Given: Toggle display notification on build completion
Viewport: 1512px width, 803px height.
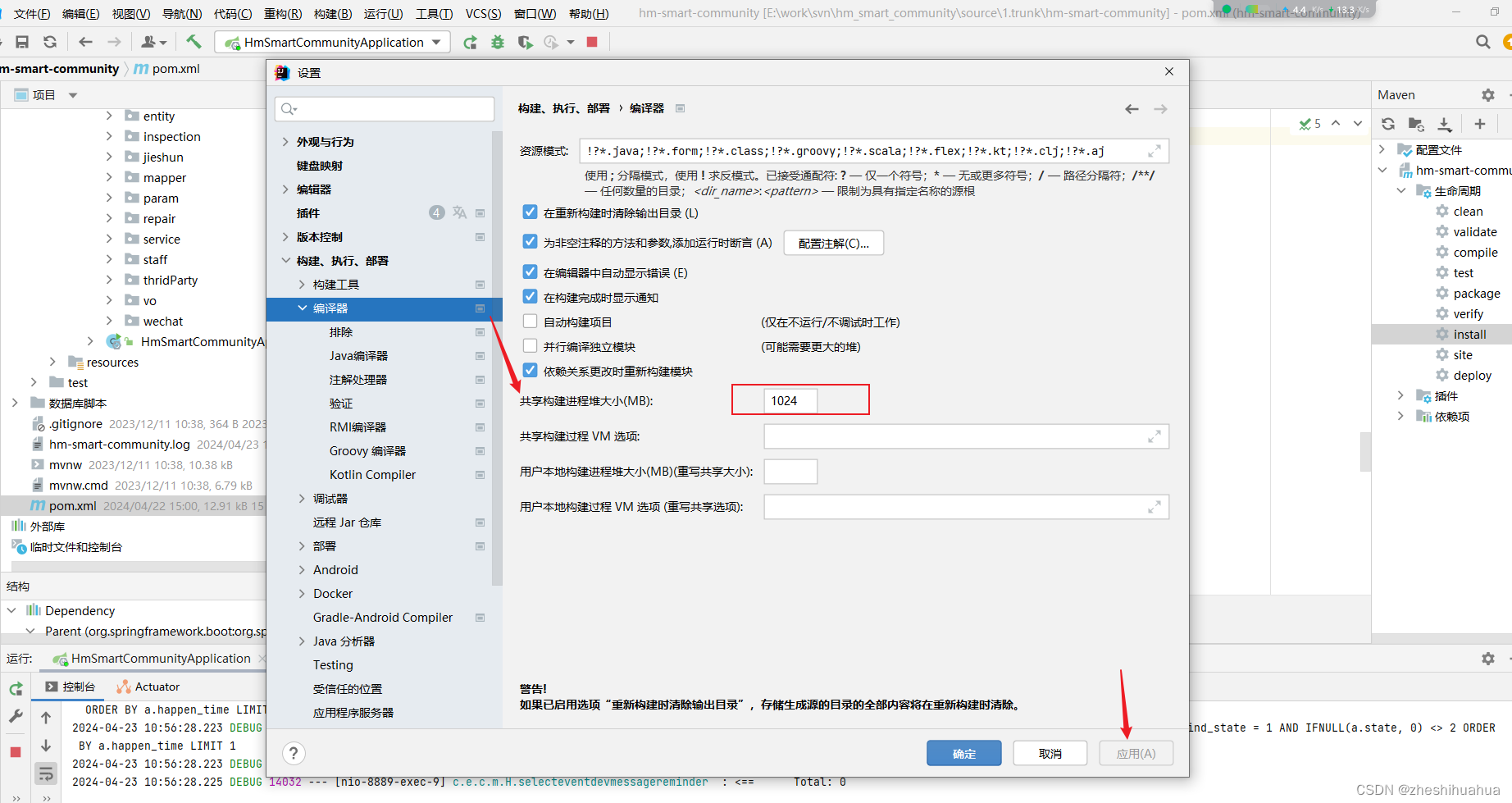Looking at the screenshot, I should coord(531,297).
